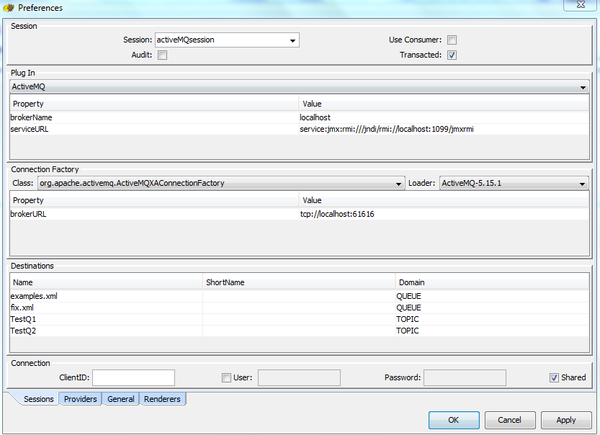
Task: Click the Plug In Property column header
Action: 154,104
